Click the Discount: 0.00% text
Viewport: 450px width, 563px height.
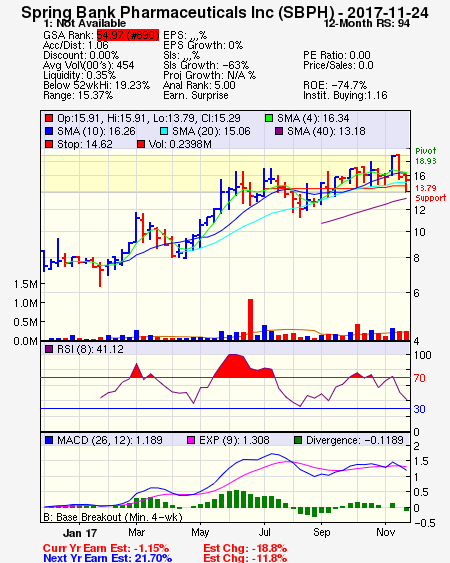(81, 55)
